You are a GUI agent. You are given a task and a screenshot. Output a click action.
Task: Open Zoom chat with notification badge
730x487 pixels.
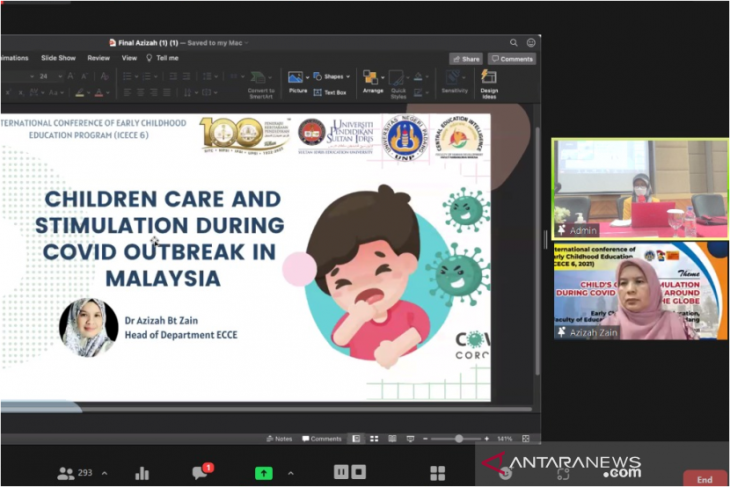[x=199, y=473]
